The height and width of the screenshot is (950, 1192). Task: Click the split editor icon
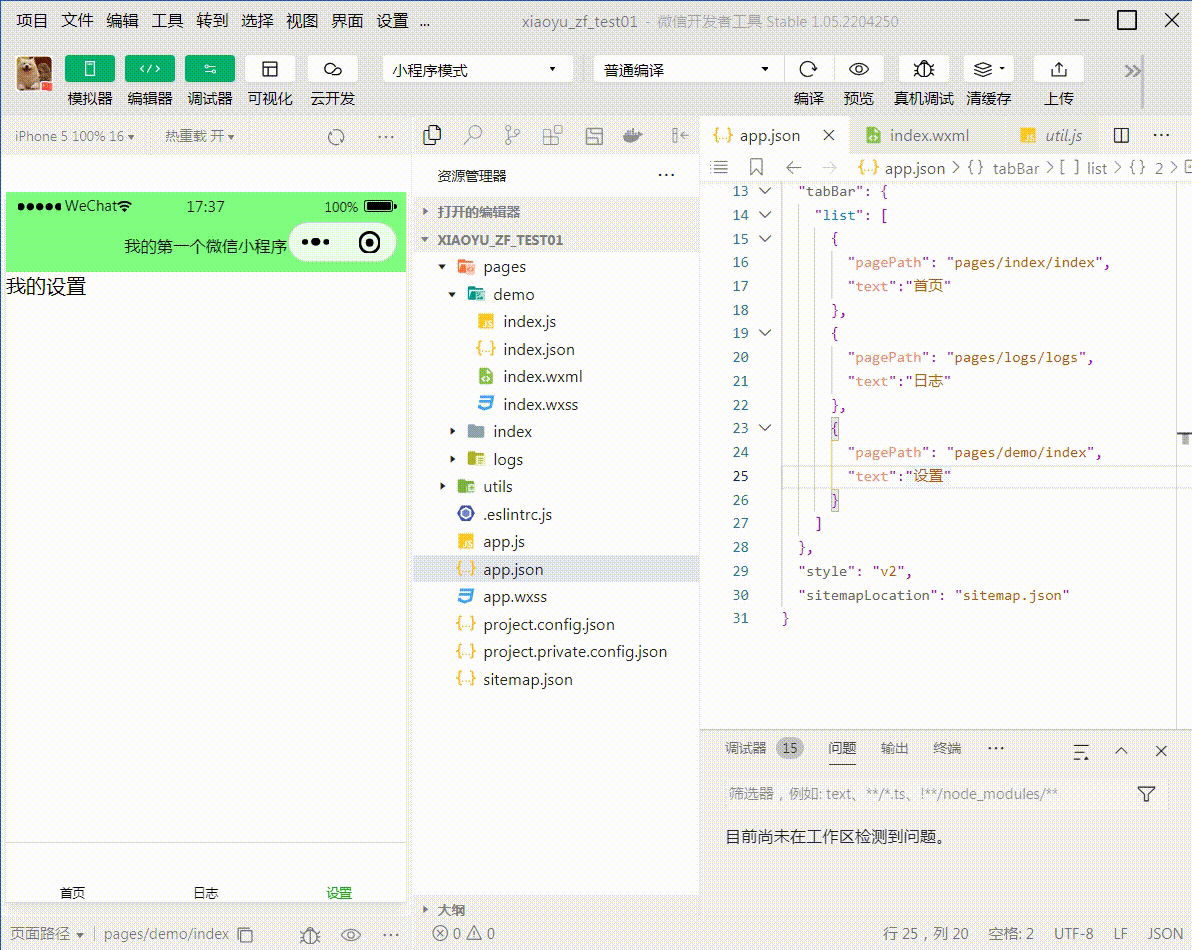pos(1121,135)
